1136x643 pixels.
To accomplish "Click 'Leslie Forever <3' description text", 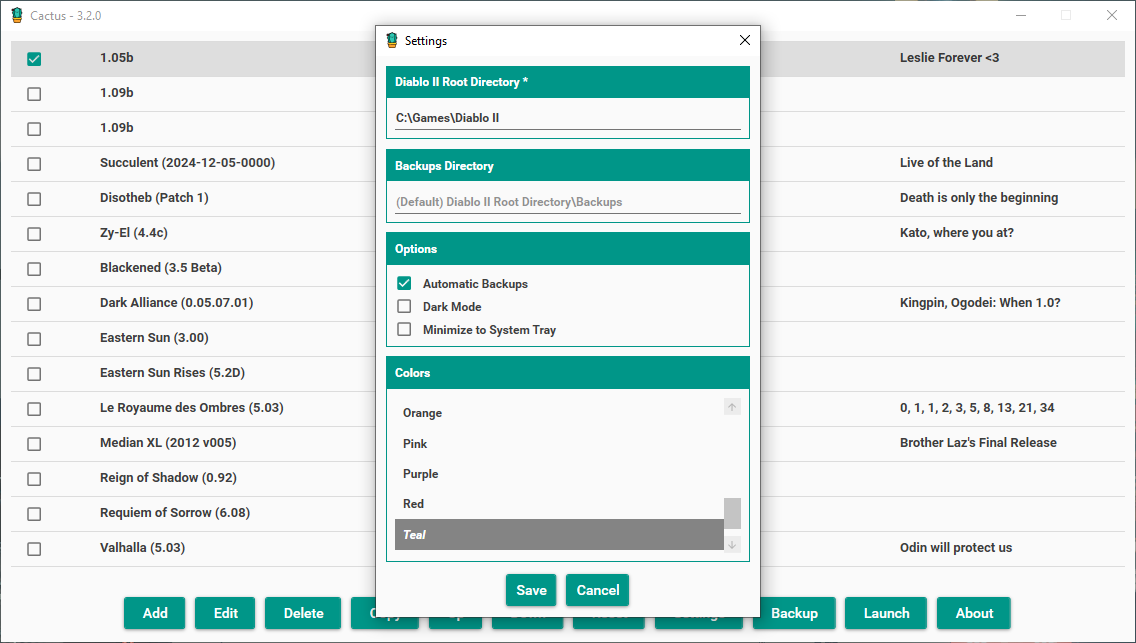I will point(949,58).
